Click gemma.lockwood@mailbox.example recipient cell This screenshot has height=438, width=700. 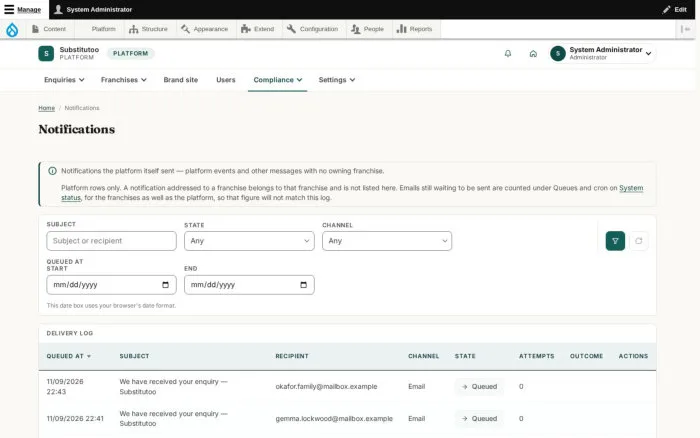(334, 419)
